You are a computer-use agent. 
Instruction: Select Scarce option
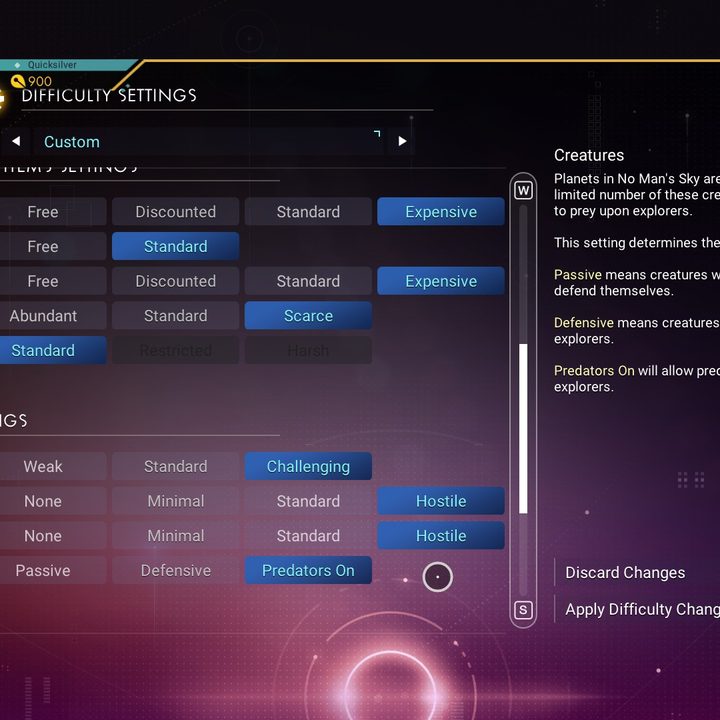pos(308,315)
